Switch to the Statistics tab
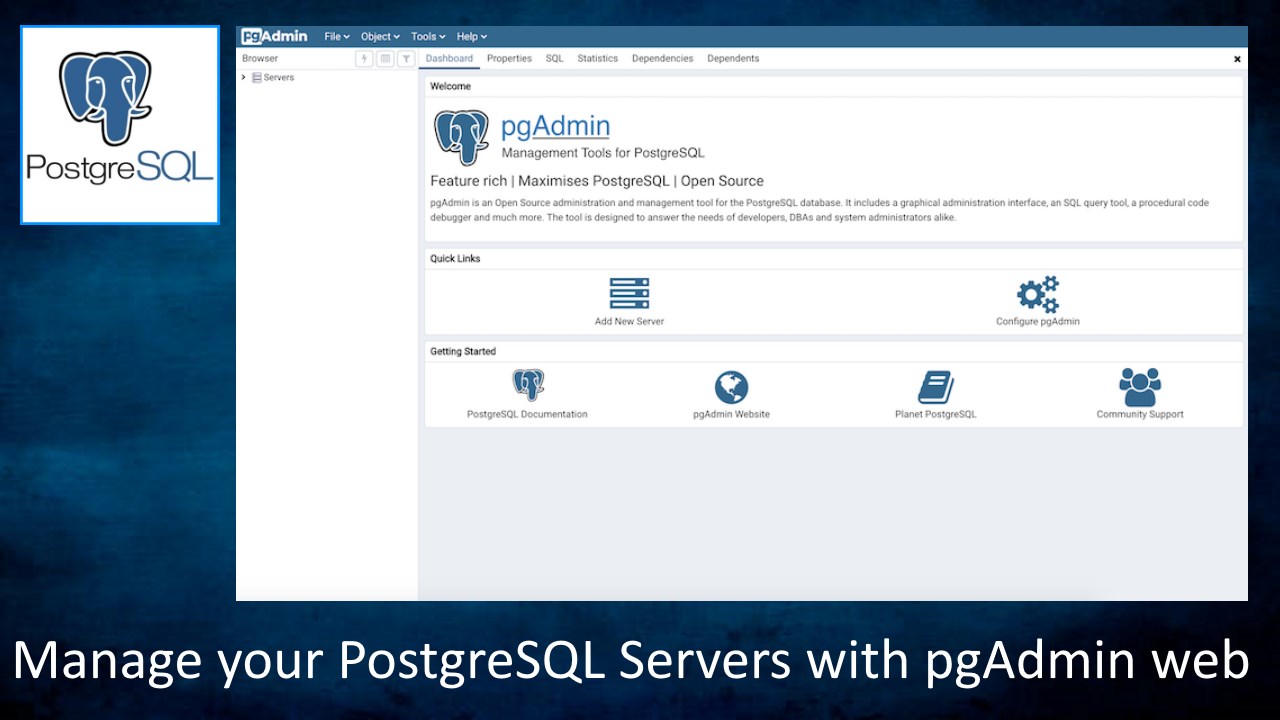This screenshot has width=1280, height=720. click(x=598, y=59)
